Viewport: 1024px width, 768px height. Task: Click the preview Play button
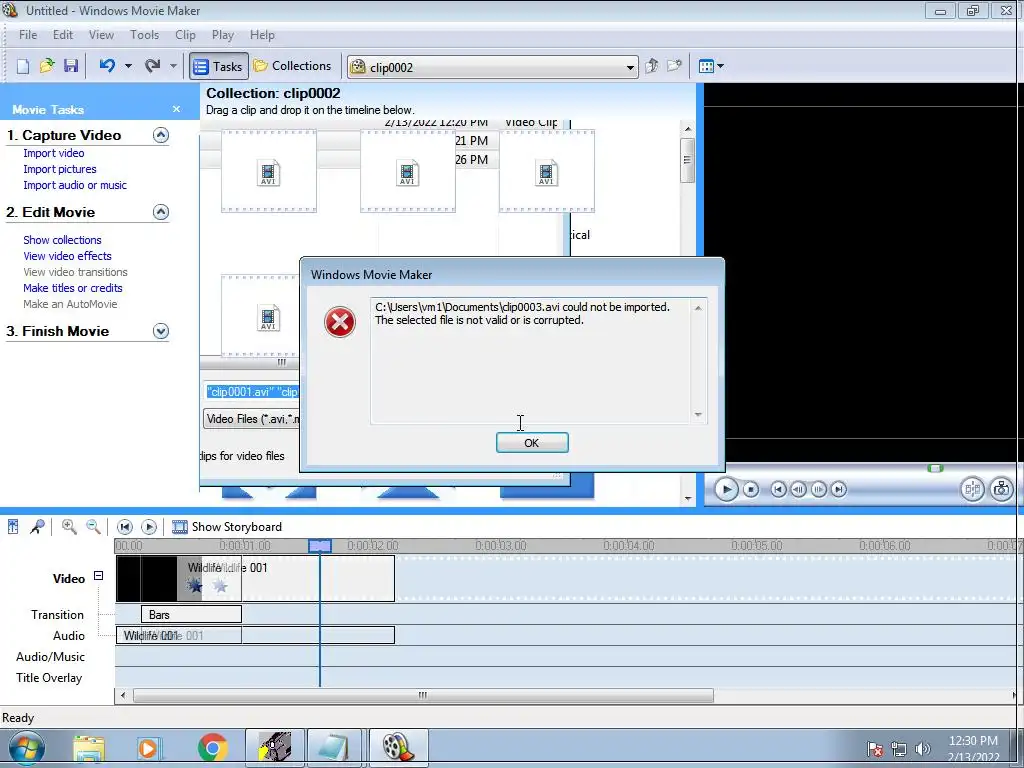[x=726, y=489]
